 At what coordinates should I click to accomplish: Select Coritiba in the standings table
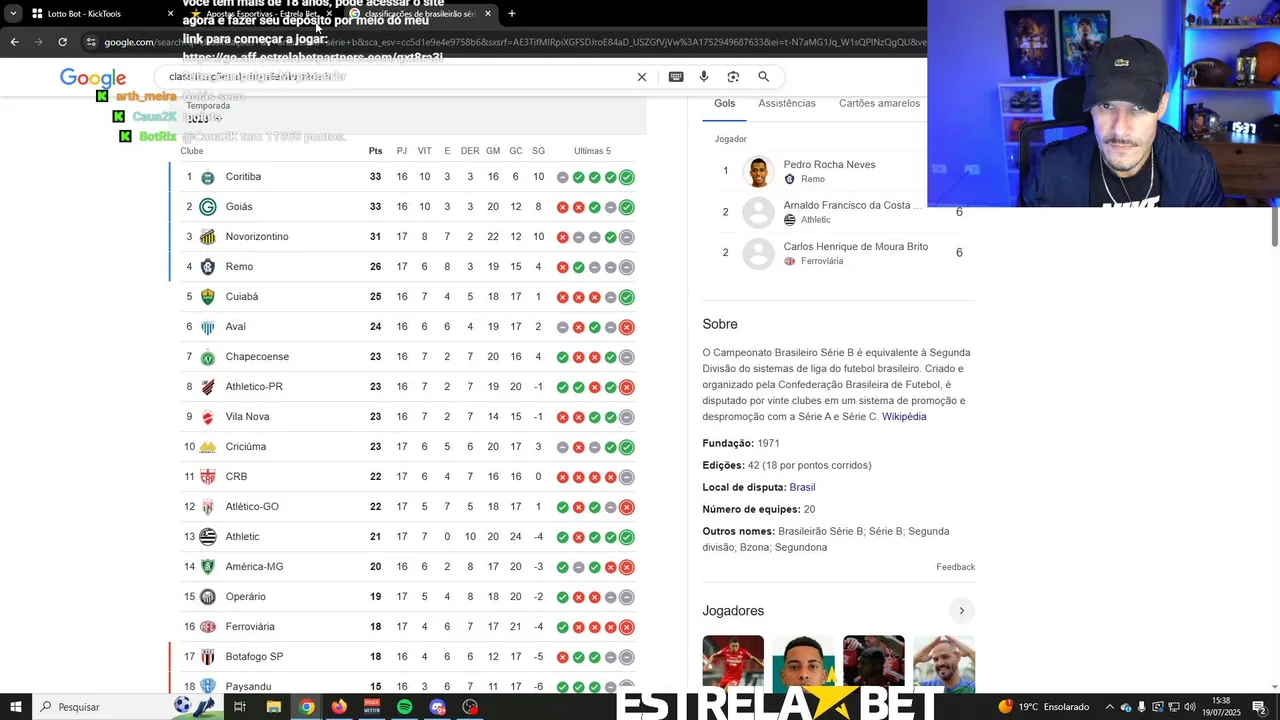coord(243,177)
